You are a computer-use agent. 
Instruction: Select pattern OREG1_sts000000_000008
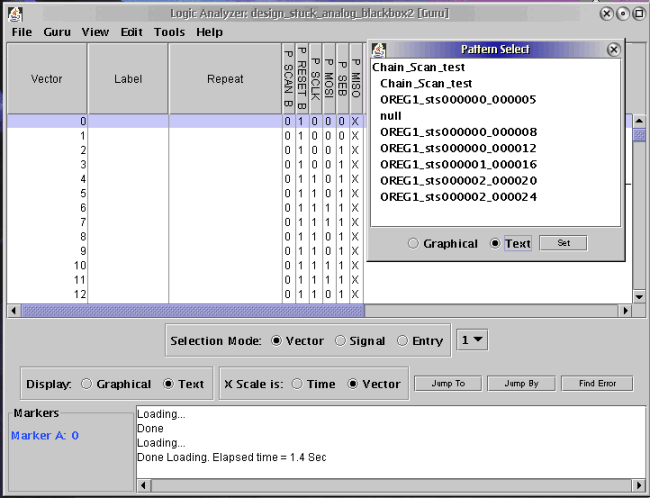point(458,132)
